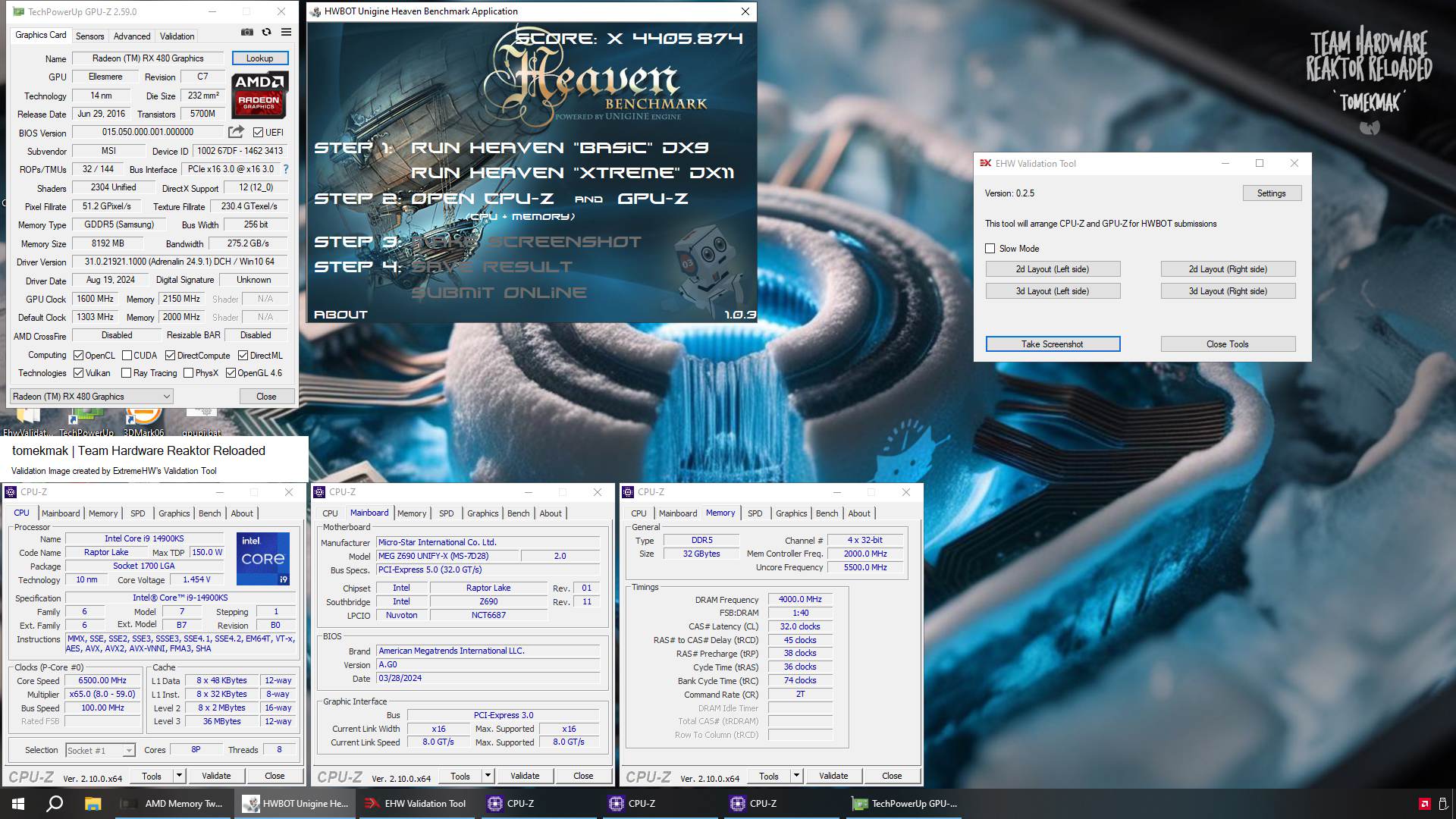
Task: Click the Driver Version field in GPU-Z
Action: pyautogui.click(x=180, y=262)
